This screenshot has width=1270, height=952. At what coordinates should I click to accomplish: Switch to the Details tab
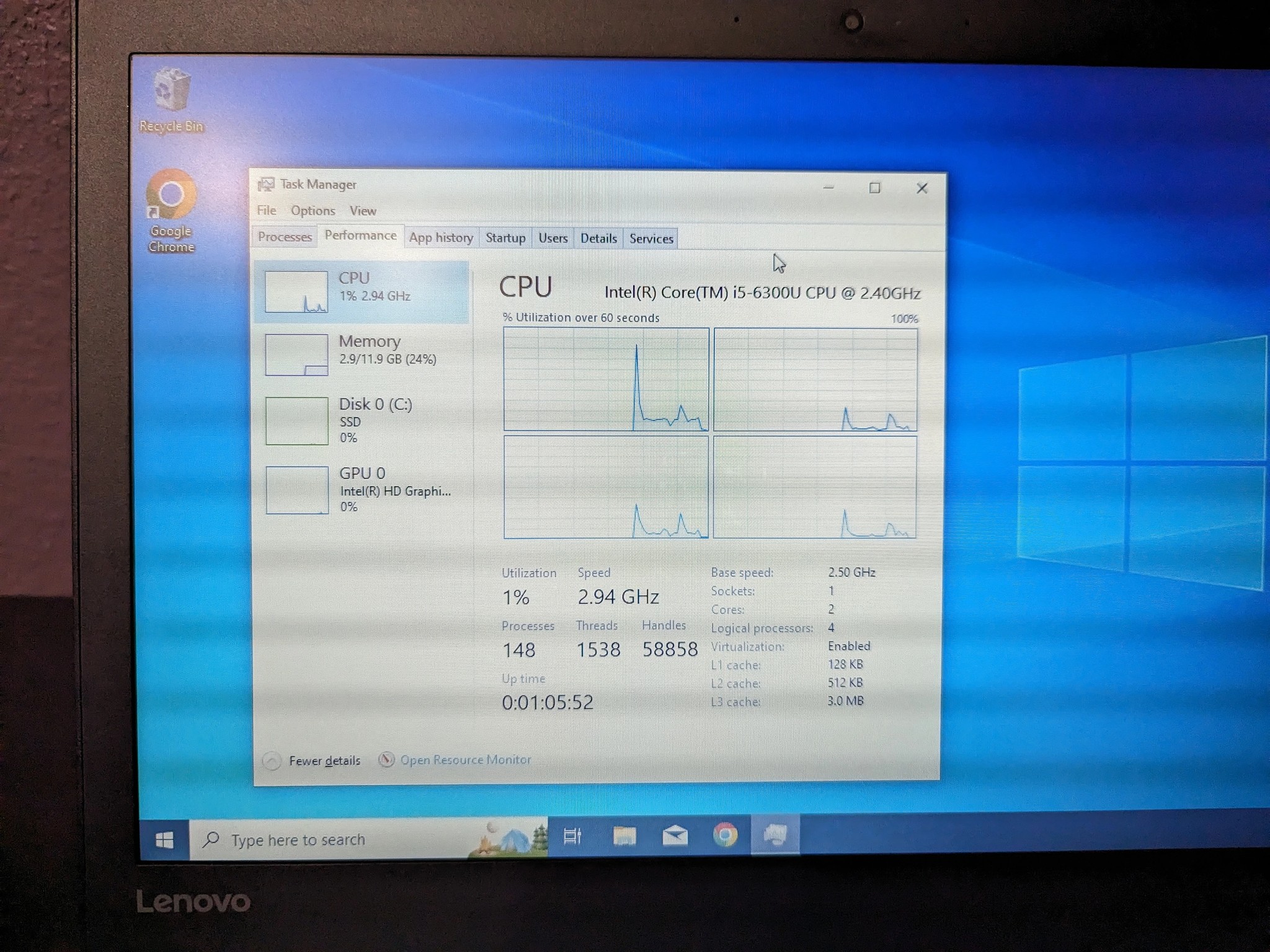coord(598,238)
